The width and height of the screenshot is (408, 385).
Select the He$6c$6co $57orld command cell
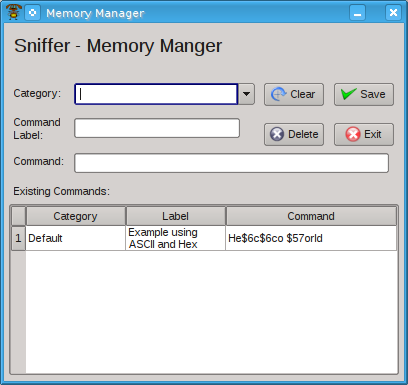click(311, 238)
